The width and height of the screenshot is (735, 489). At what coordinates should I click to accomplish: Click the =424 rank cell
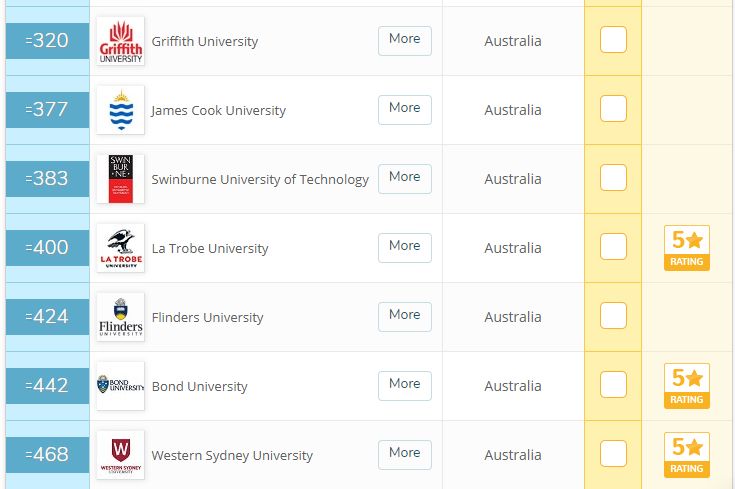(47, 316)
